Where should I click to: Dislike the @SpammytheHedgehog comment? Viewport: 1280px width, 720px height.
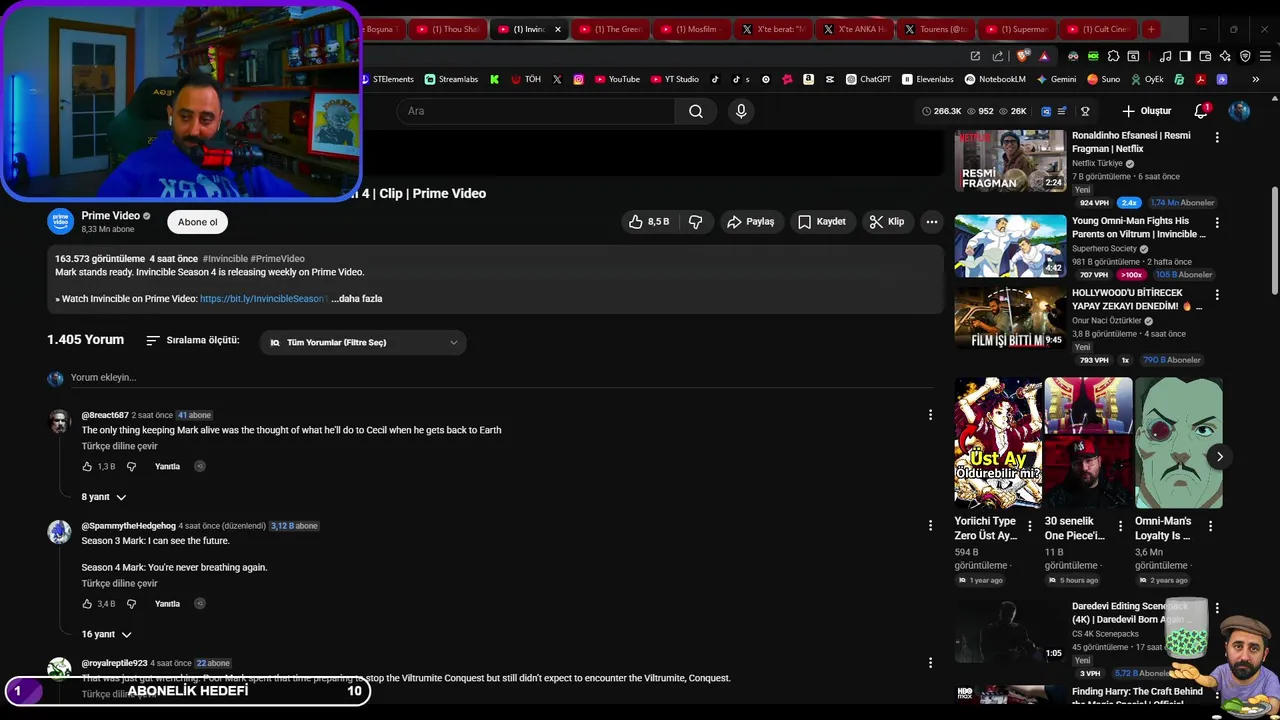pos(131,604)
